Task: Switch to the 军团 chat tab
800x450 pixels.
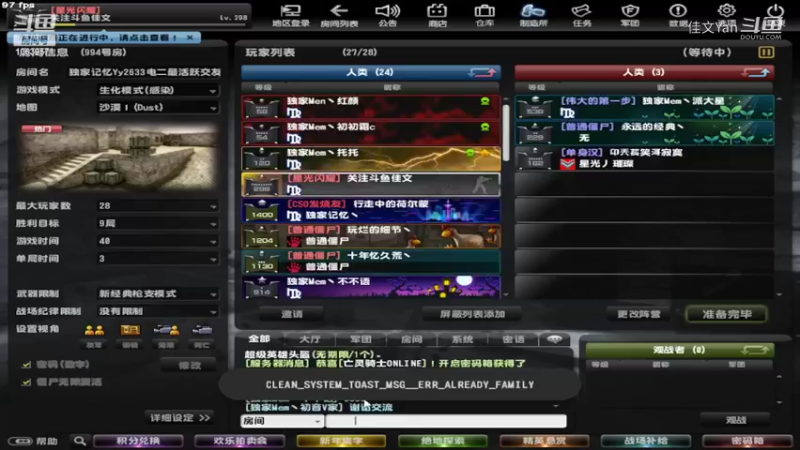Action: click(x=361, y=339)
